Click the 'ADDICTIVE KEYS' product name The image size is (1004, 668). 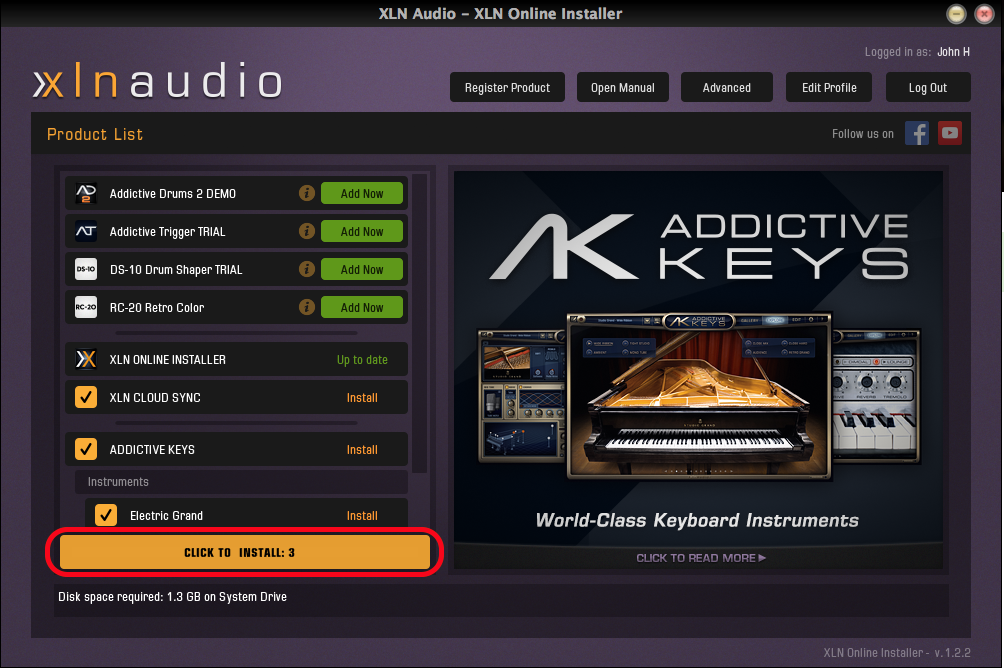click(152, 450)
